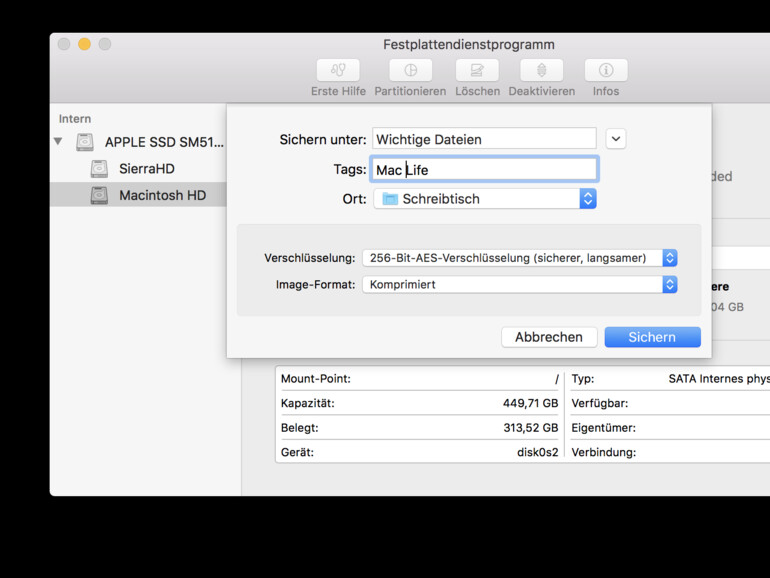This screenshot has height=578, width=770.
Task: Click the Partitionieren toolbar icon
Action: 410,71
